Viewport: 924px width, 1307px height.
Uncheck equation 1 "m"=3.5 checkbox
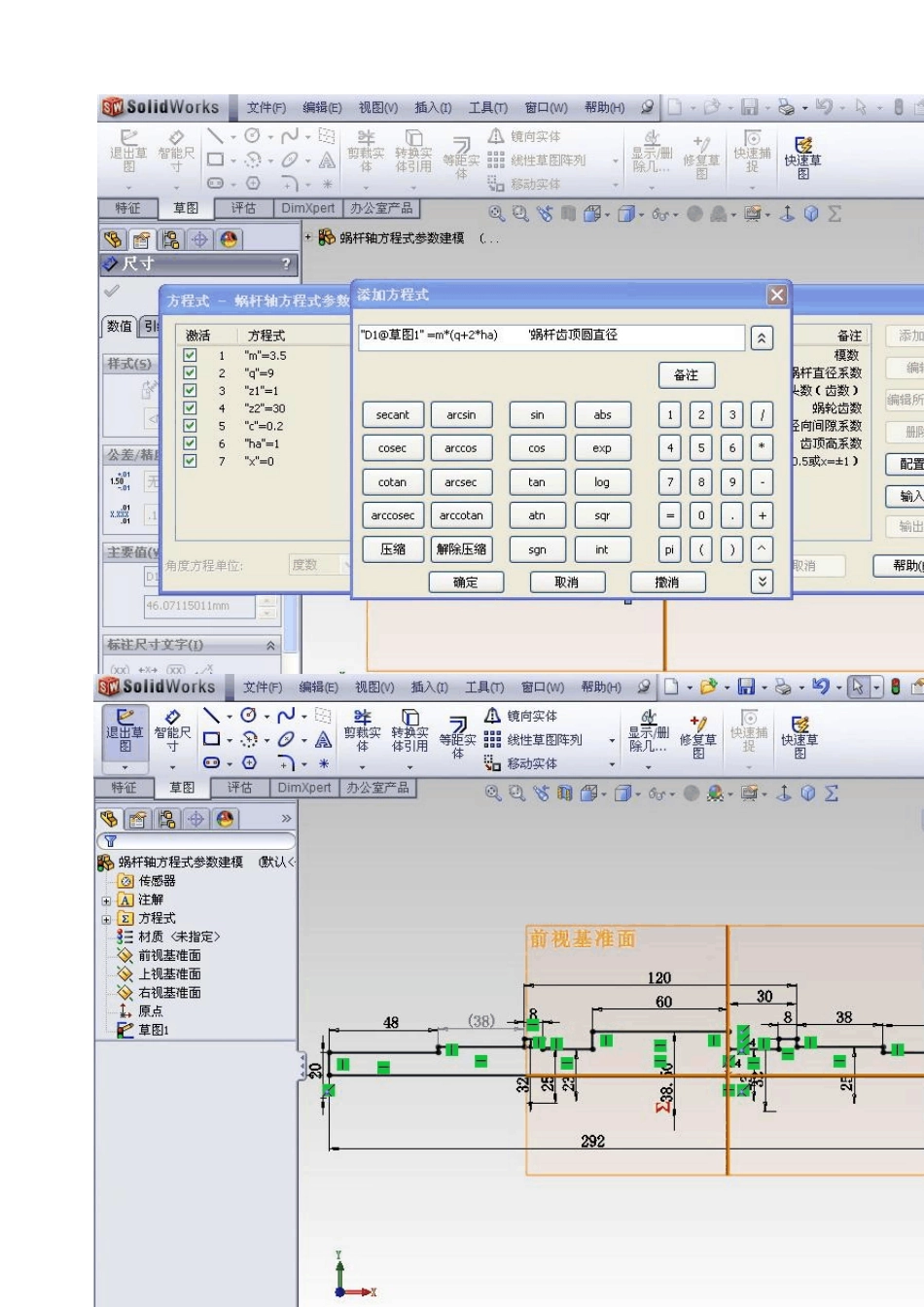click(x=190, y=355)
